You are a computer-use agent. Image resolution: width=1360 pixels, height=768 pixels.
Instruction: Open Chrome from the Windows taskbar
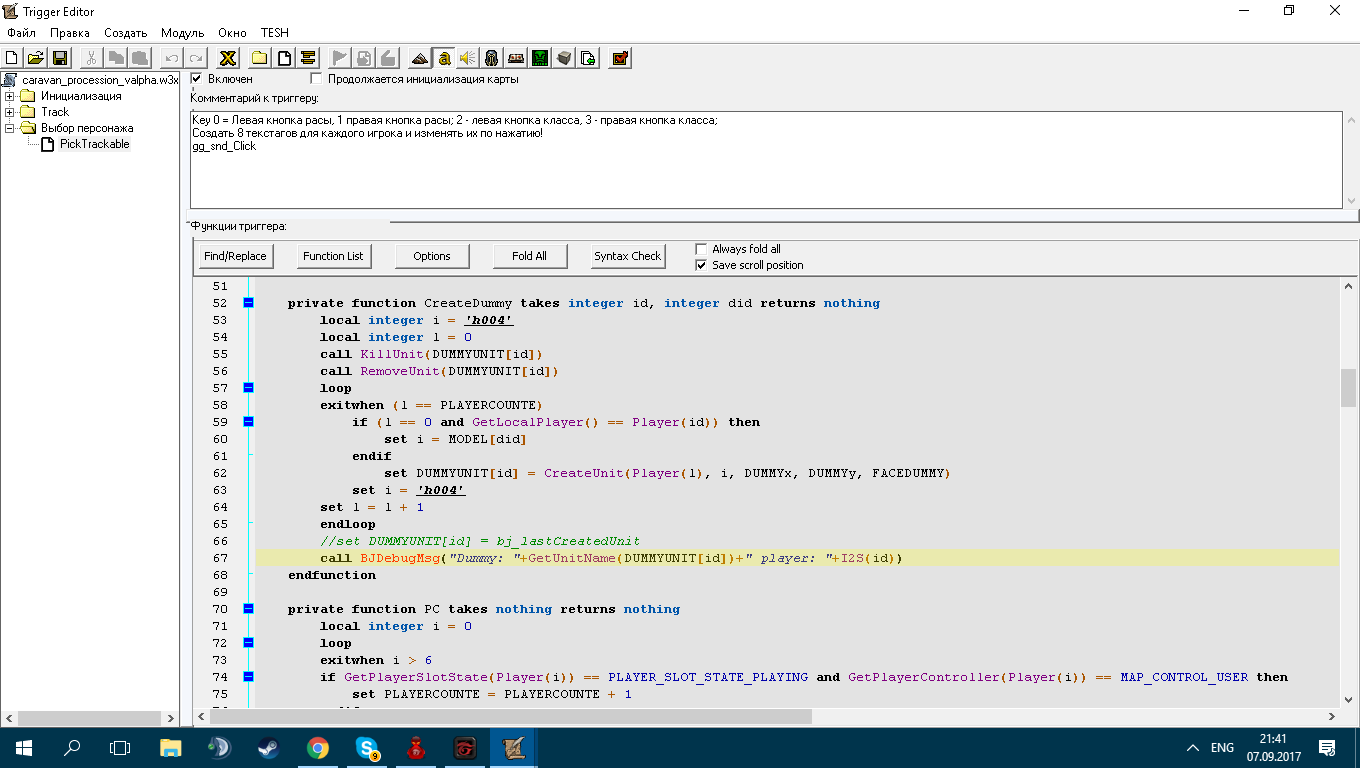318,747
